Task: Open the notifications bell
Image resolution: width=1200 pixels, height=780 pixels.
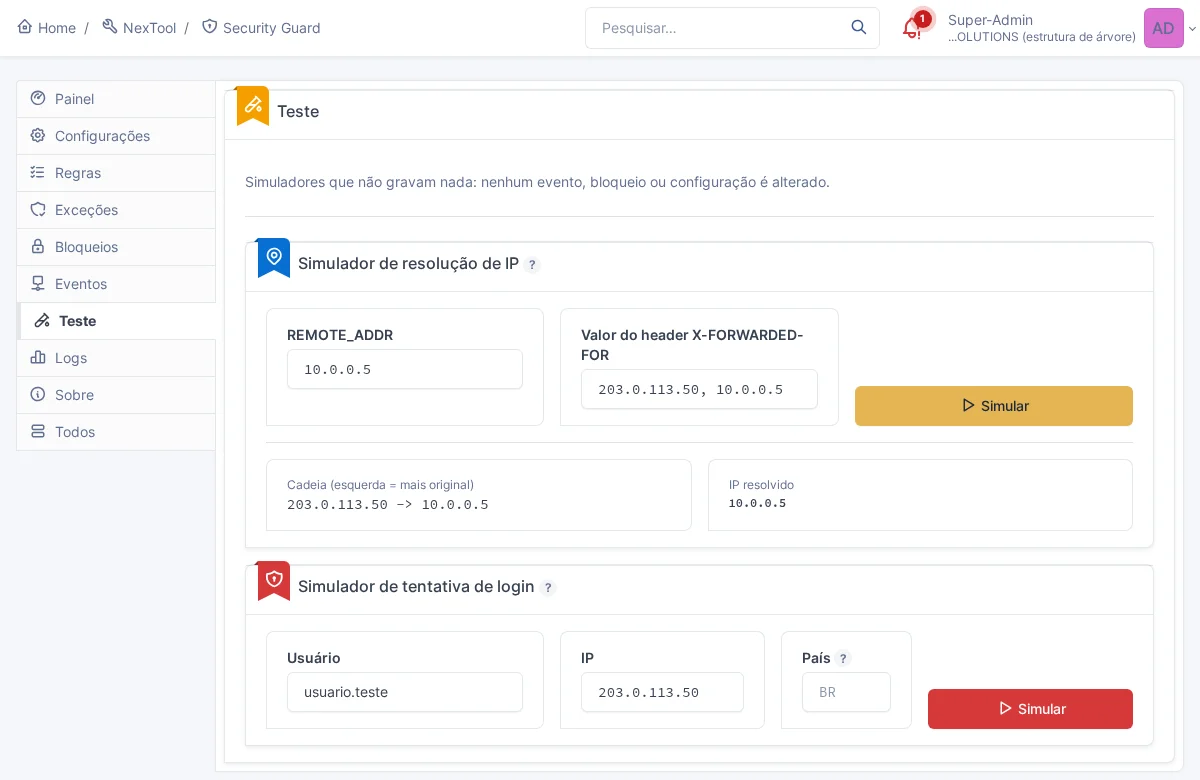Action: click(x=912, y=28)
